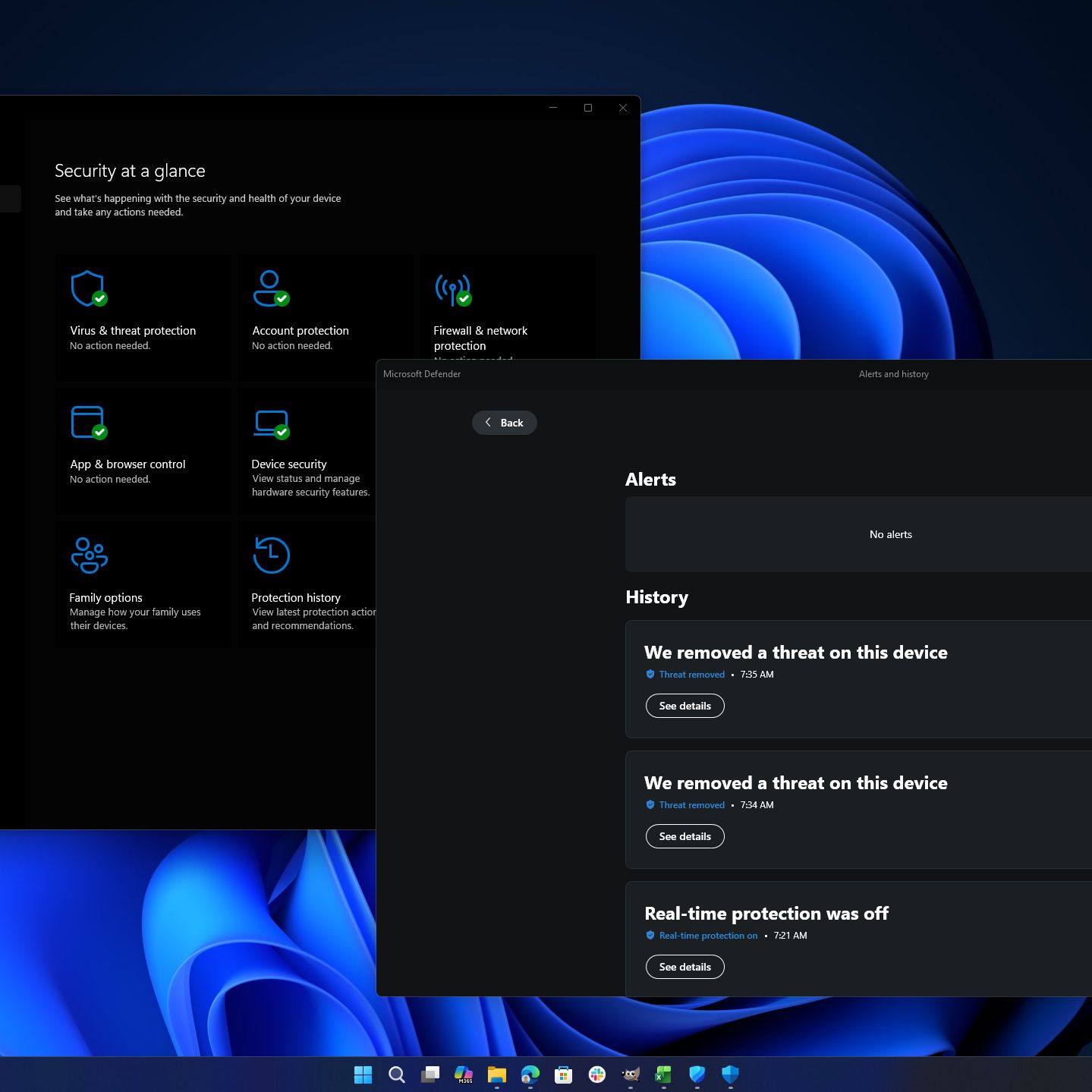Open the Family options people icon

tap(89, 555)
